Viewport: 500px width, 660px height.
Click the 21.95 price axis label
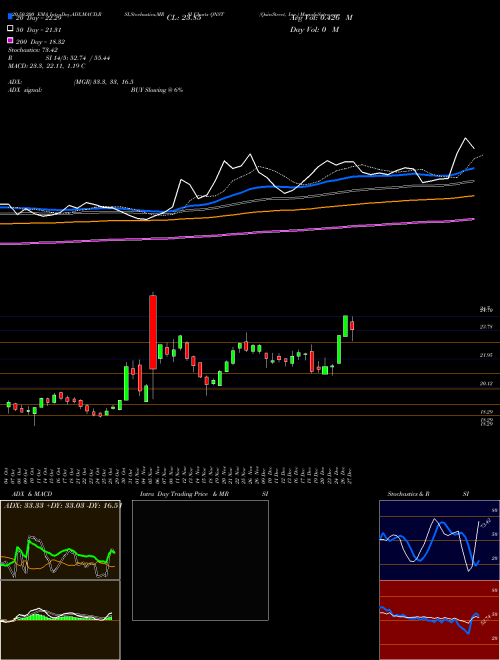[x=486, y=355]
